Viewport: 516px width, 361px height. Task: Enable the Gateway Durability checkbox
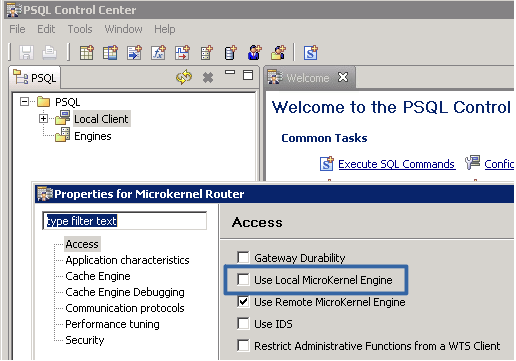click(243, 257)
